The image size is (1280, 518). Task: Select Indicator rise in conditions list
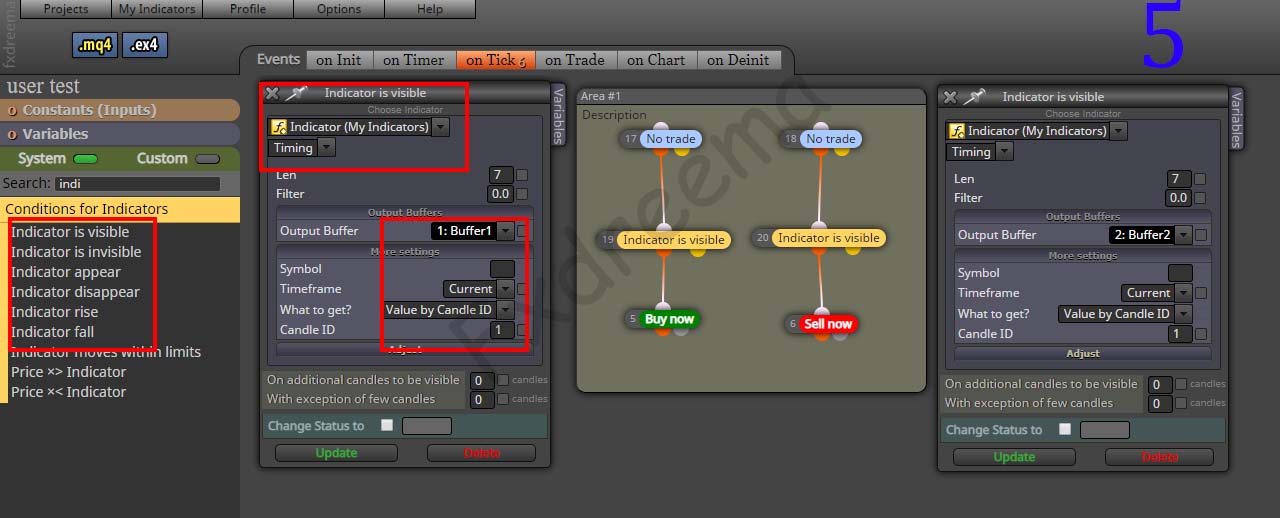[55, 312]
